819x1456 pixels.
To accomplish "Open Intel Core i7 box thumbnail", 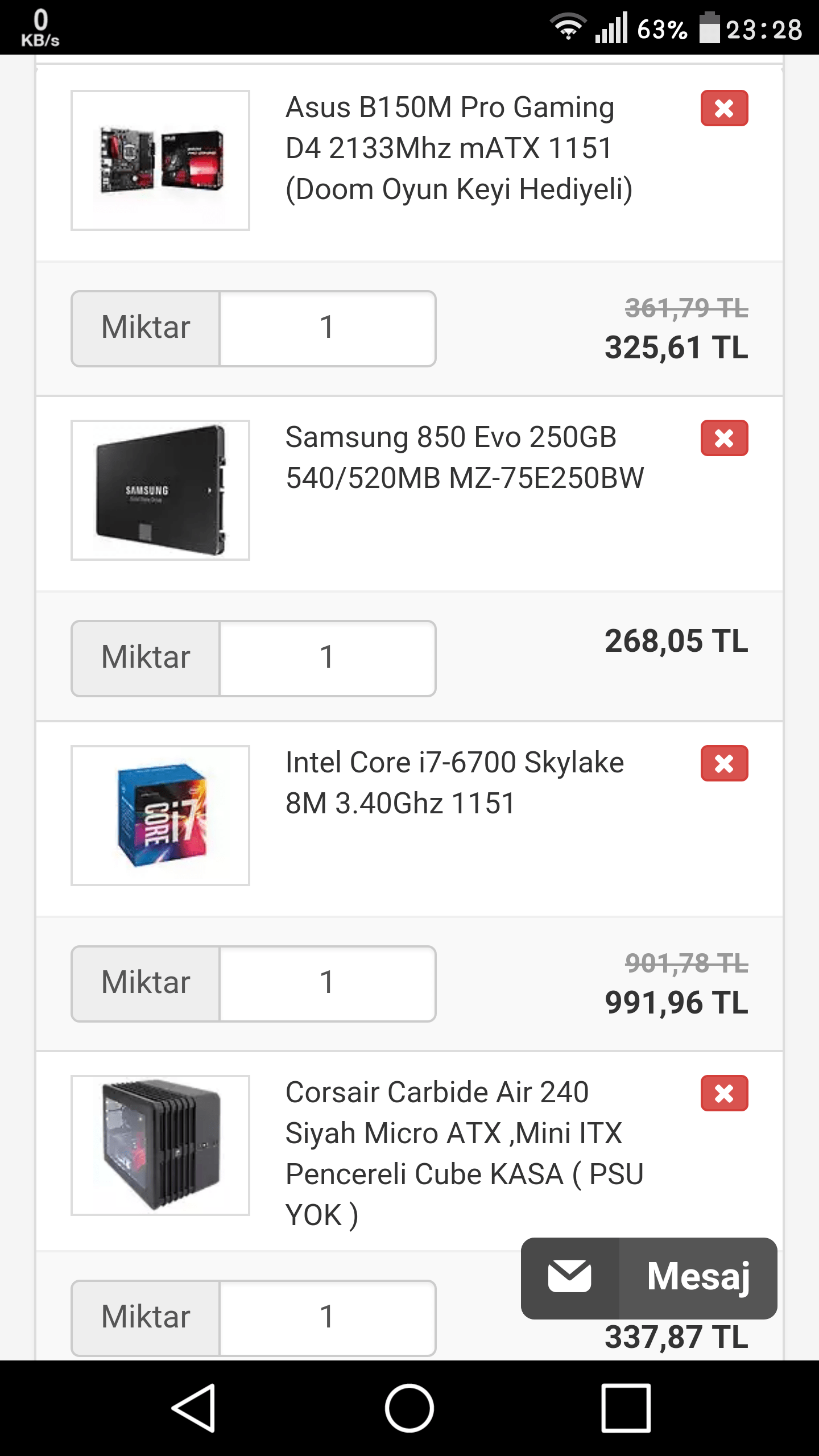I will [160, 816].
